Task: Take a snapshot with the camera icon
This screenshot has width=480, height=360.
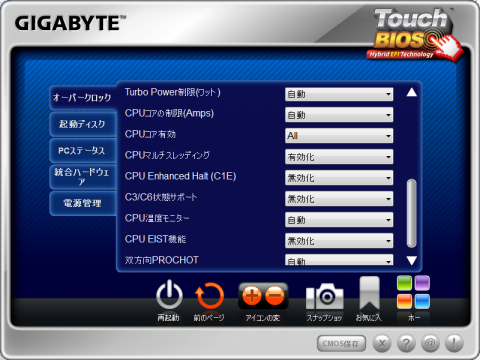Action: pyautogui.click(x=324, y=296)
